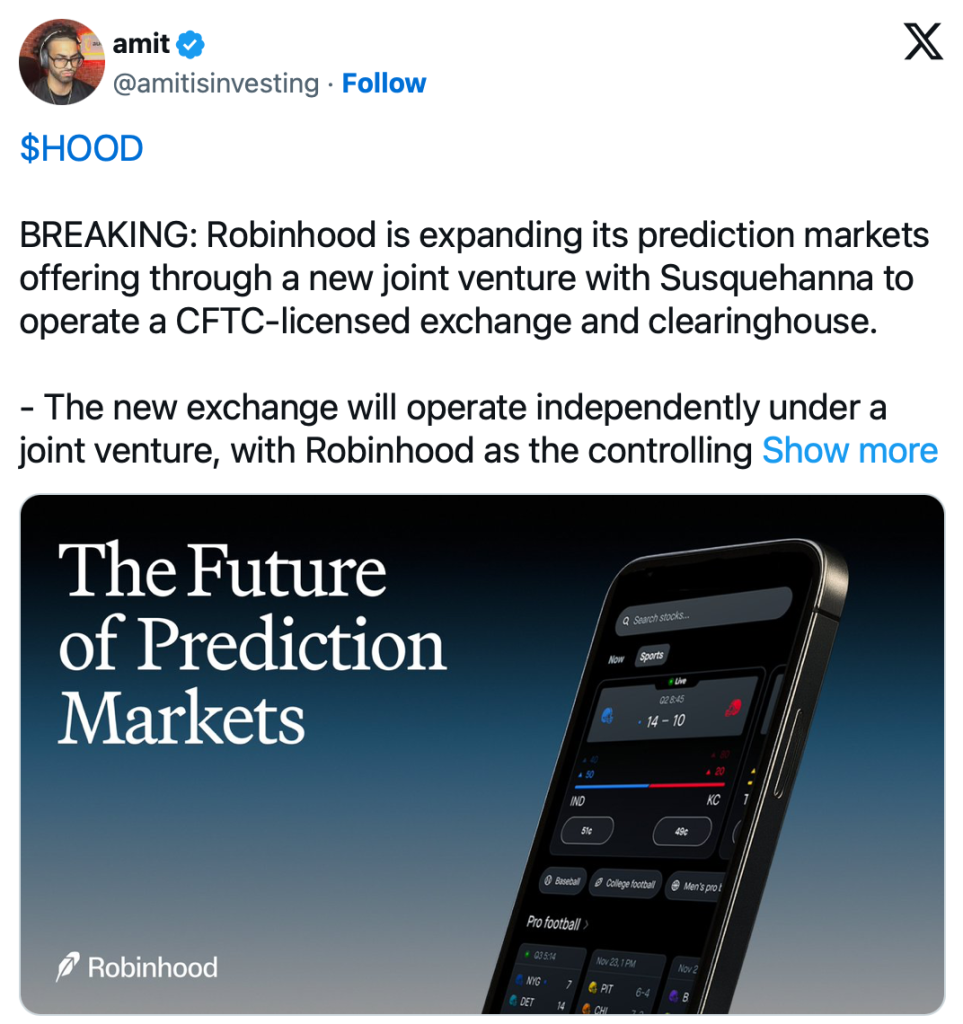Viewport: 963px width, 1024px height.
Task: Expand the tweet with Show more
Action: [850, 451]
